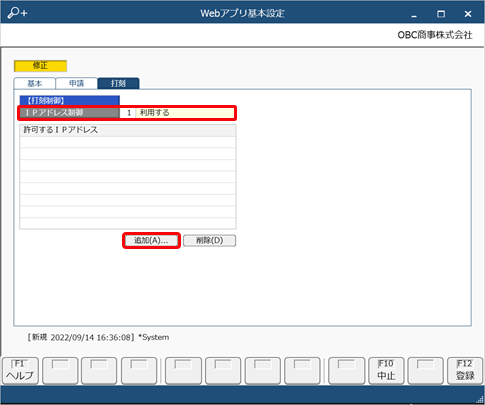485x405 pixels.
Task: Minimize the Webアプリ基本設定 window
Action: (414, 14)
